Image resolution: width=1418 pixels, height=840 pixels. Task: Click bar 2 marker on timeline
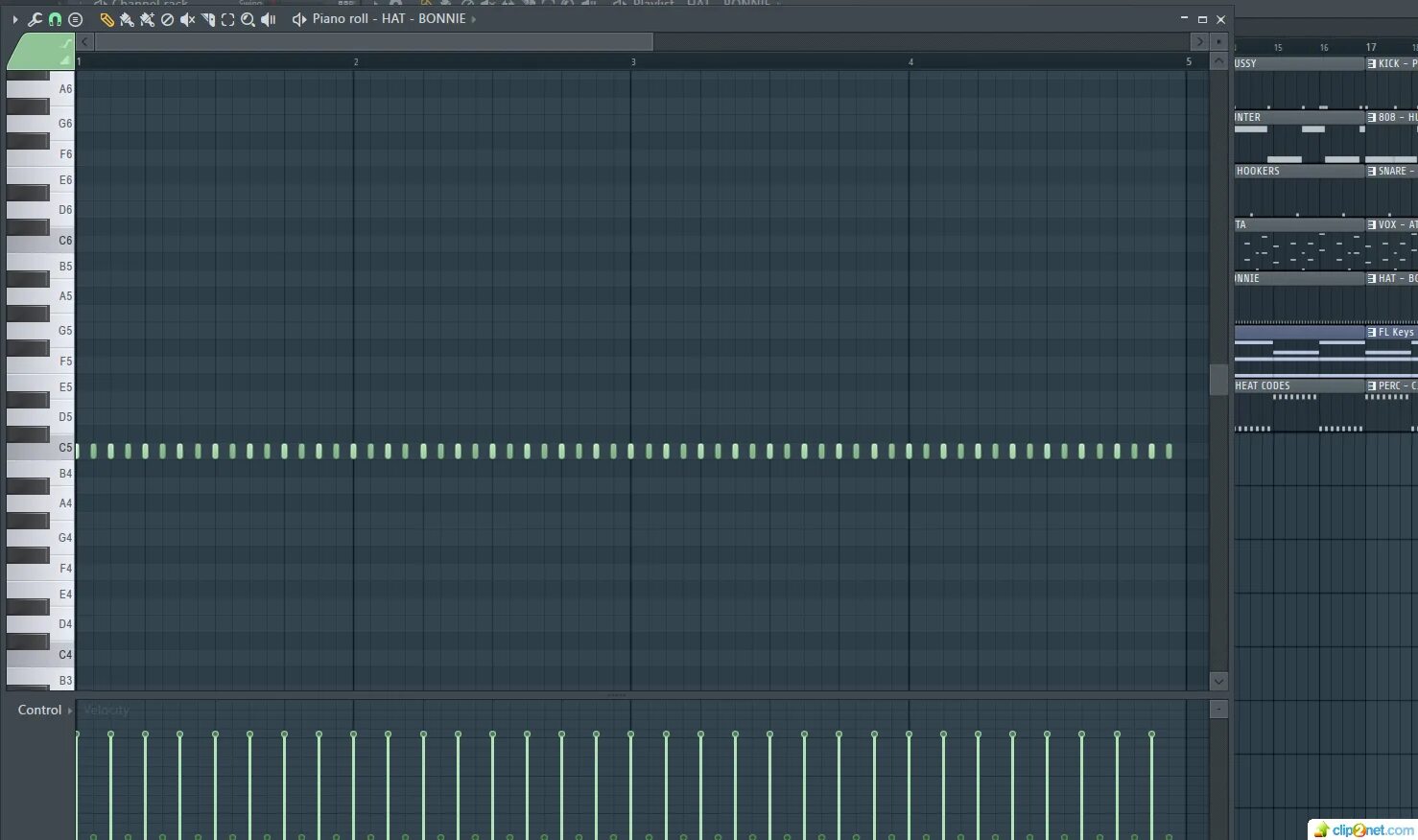point(356,62)
